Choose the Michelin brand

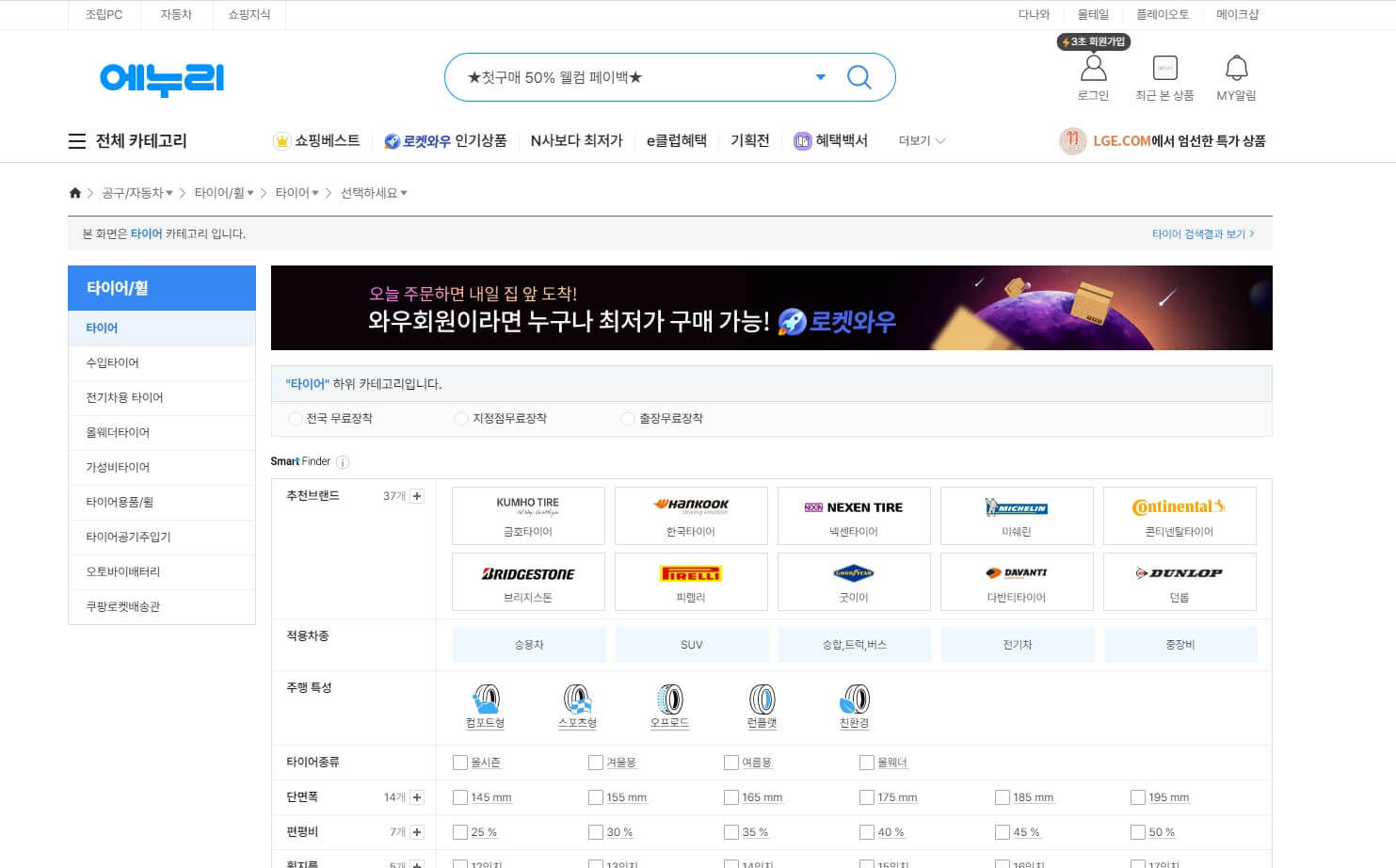[x=1017, y=516]
